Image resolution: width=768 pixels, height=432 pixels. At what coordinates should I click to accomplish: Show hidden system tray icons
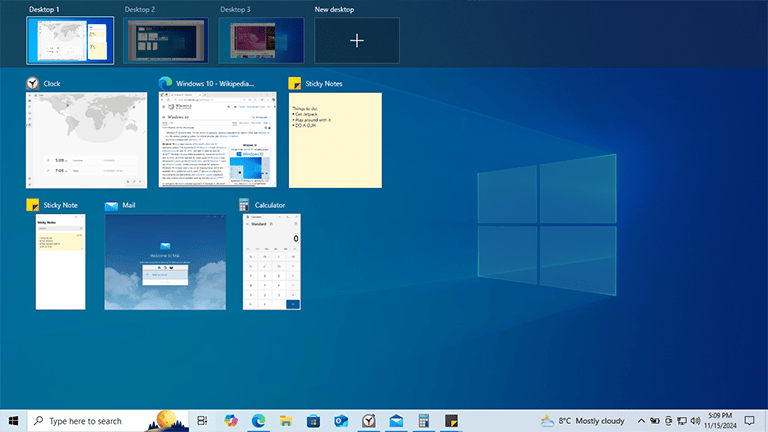641,421
